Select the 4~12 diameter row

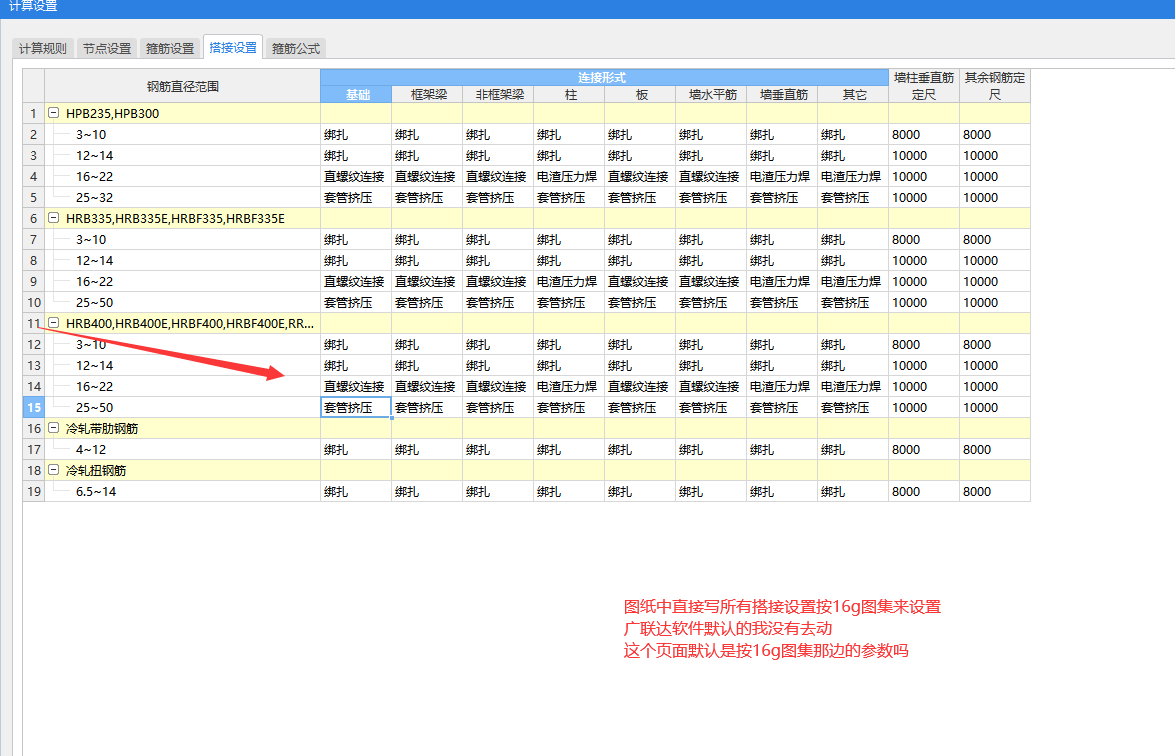point(183,450)
